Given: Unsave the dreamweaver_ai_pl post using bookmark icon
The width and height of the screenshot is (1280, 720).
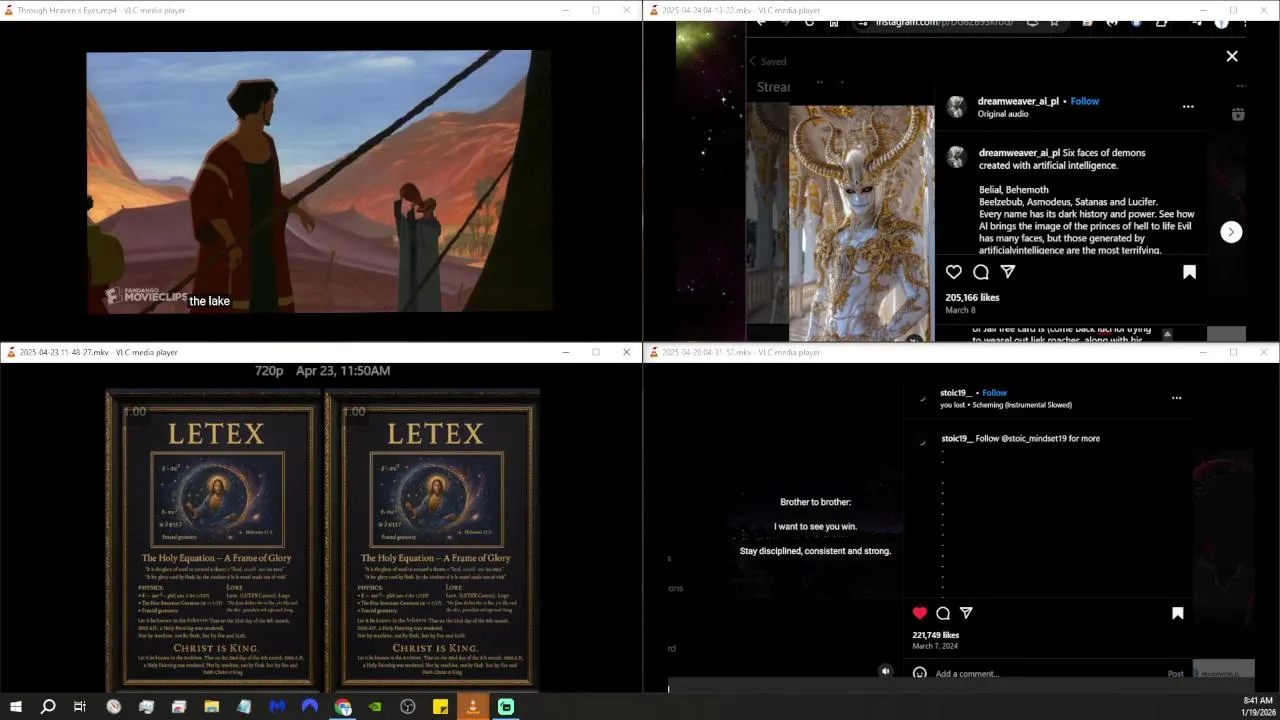Looking at the screenshot, I should click(x=1189, y=272).
